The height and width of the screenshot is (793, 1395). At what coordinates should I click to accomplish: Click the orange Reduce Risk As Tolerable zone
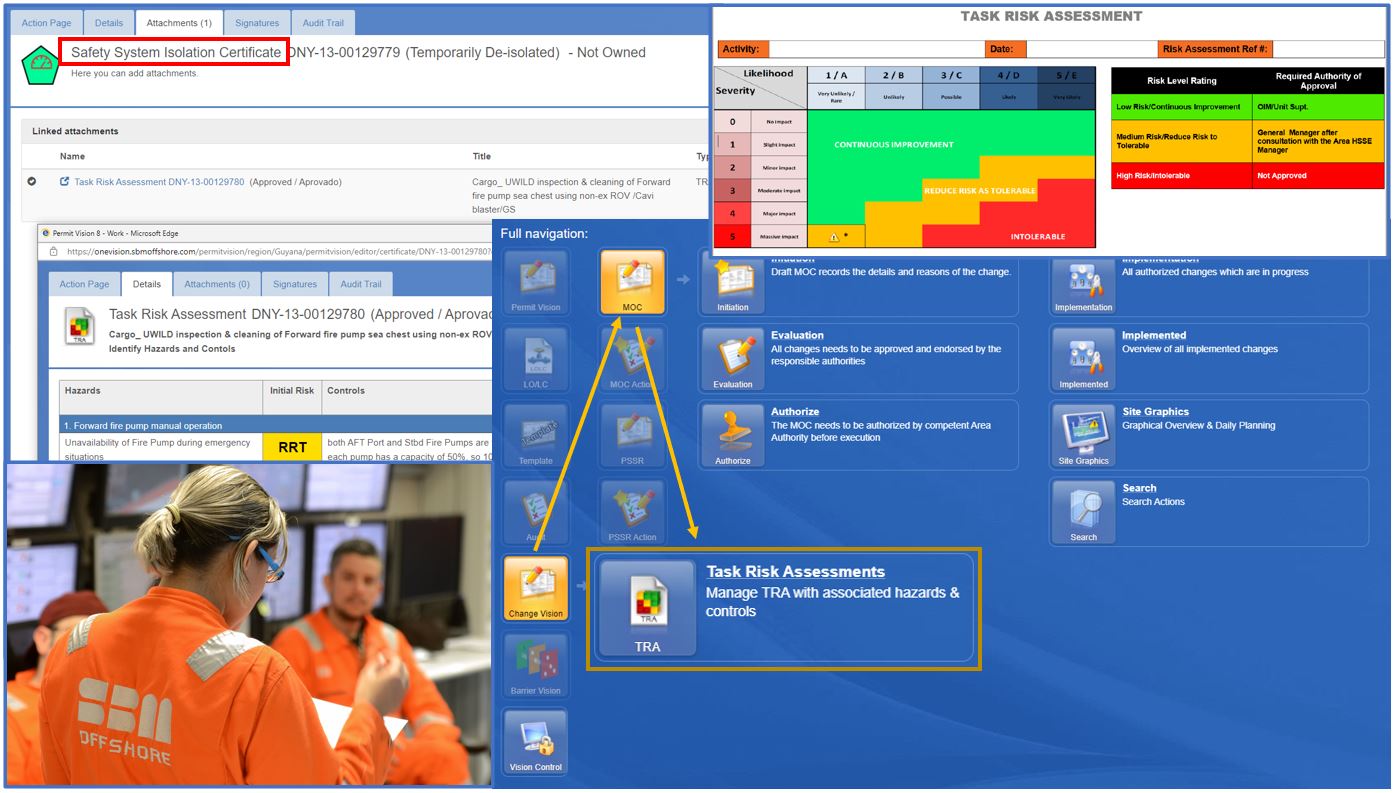[980, 190]
